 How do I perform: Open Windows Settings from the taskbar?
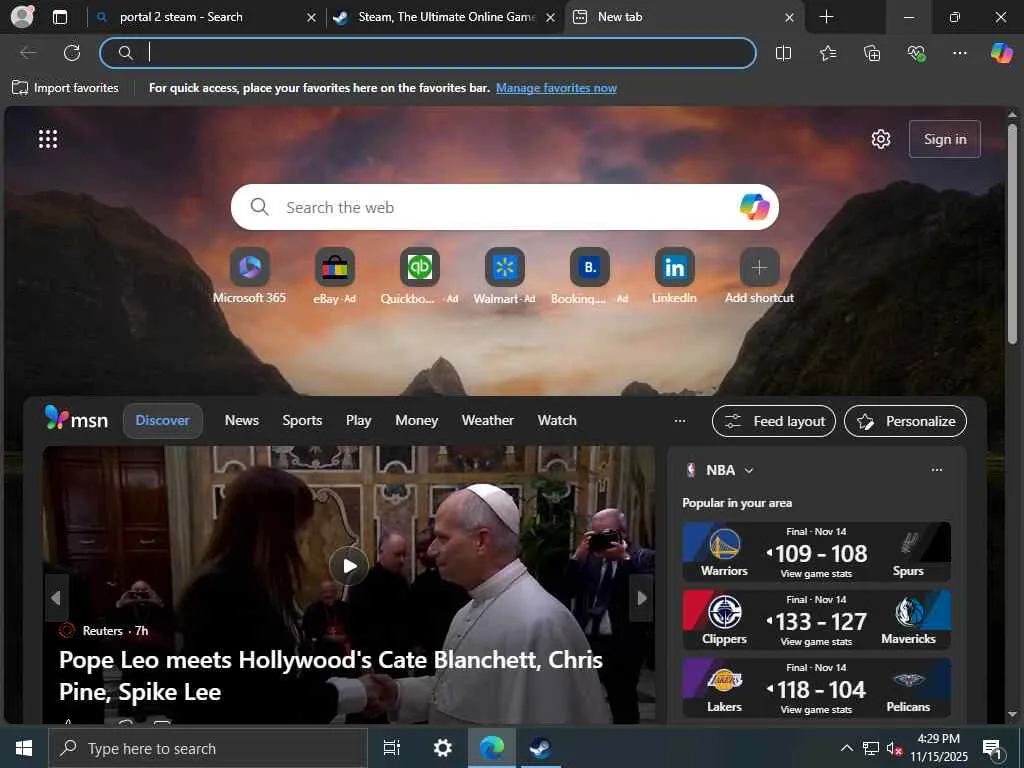(443, 748)
